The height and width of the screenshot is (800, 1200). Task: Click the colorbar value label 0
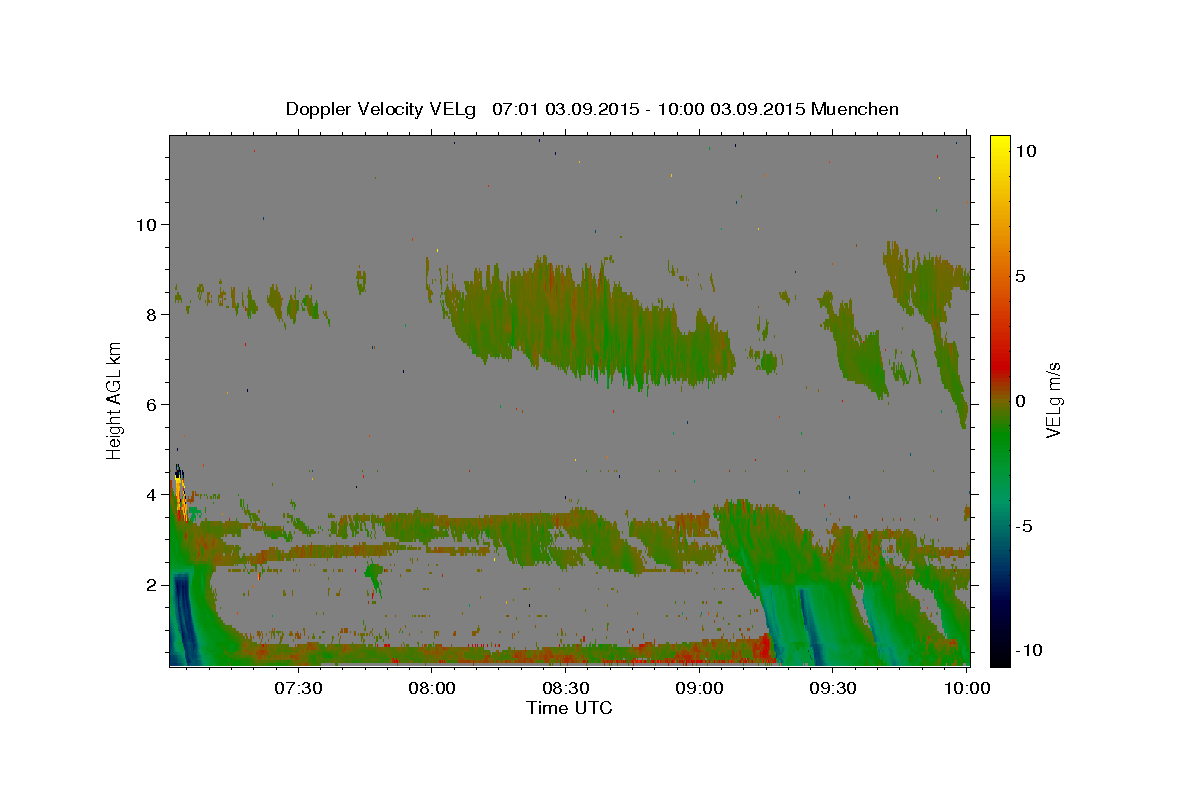point(1021,401)
